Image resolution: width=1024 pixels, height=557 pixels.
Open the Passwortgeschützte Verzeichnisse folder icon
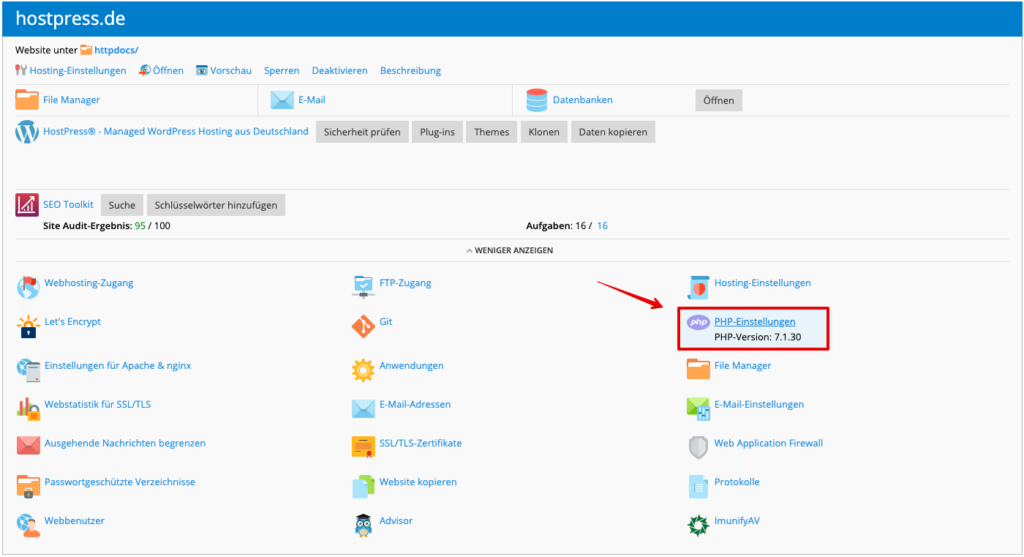(28, 486)
